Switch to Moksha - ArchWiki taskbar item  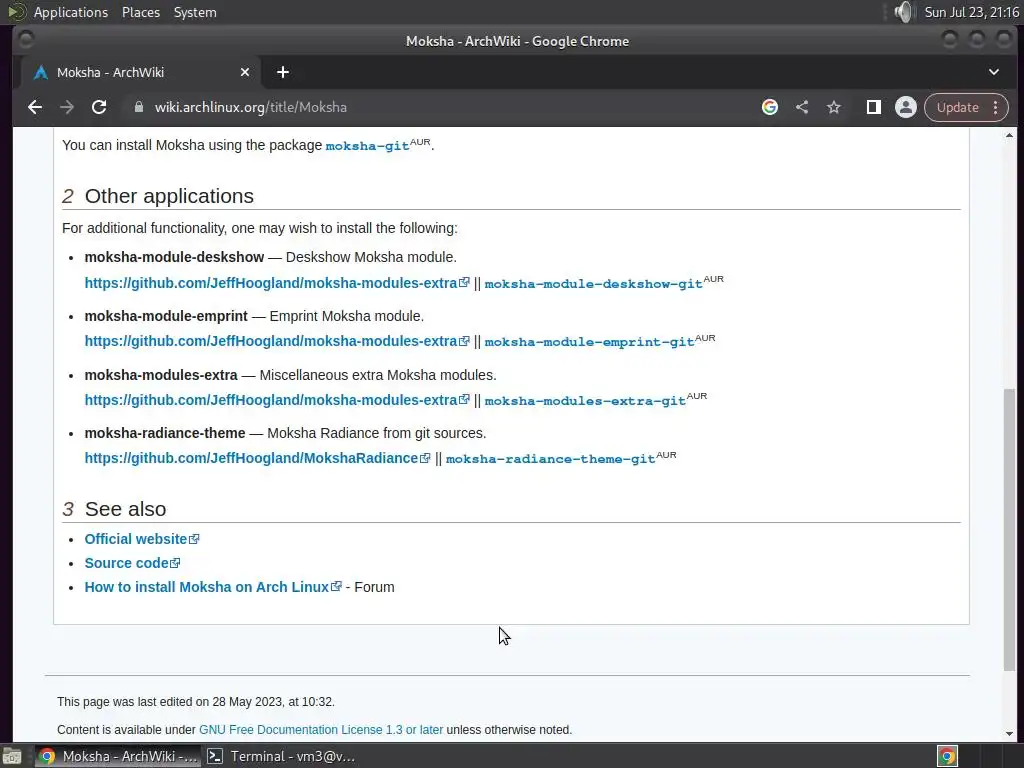(118, 756)
